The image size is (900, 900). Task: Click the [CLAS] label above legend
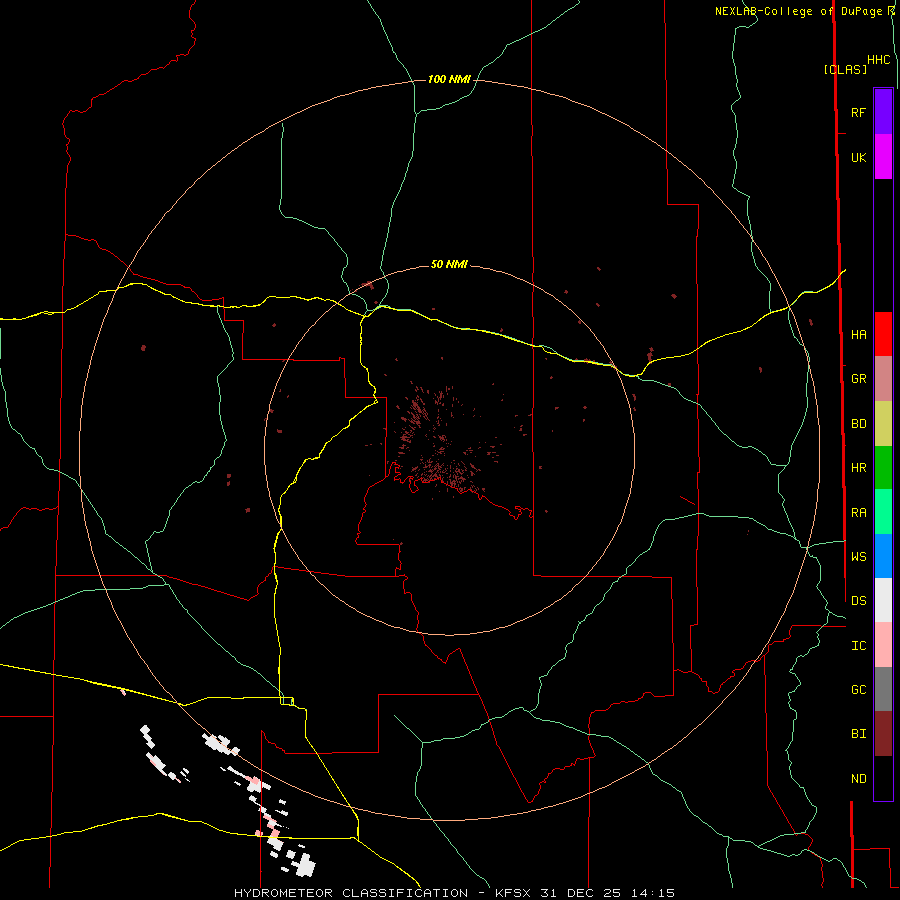tap(845, 69)
